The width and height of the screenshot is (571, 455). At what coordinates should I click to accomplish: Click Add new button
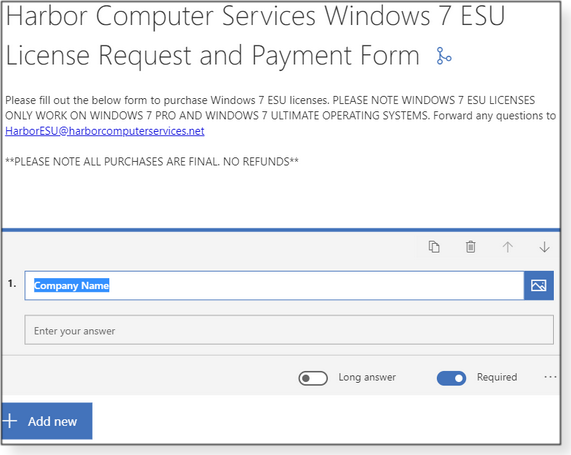point(47,421)
